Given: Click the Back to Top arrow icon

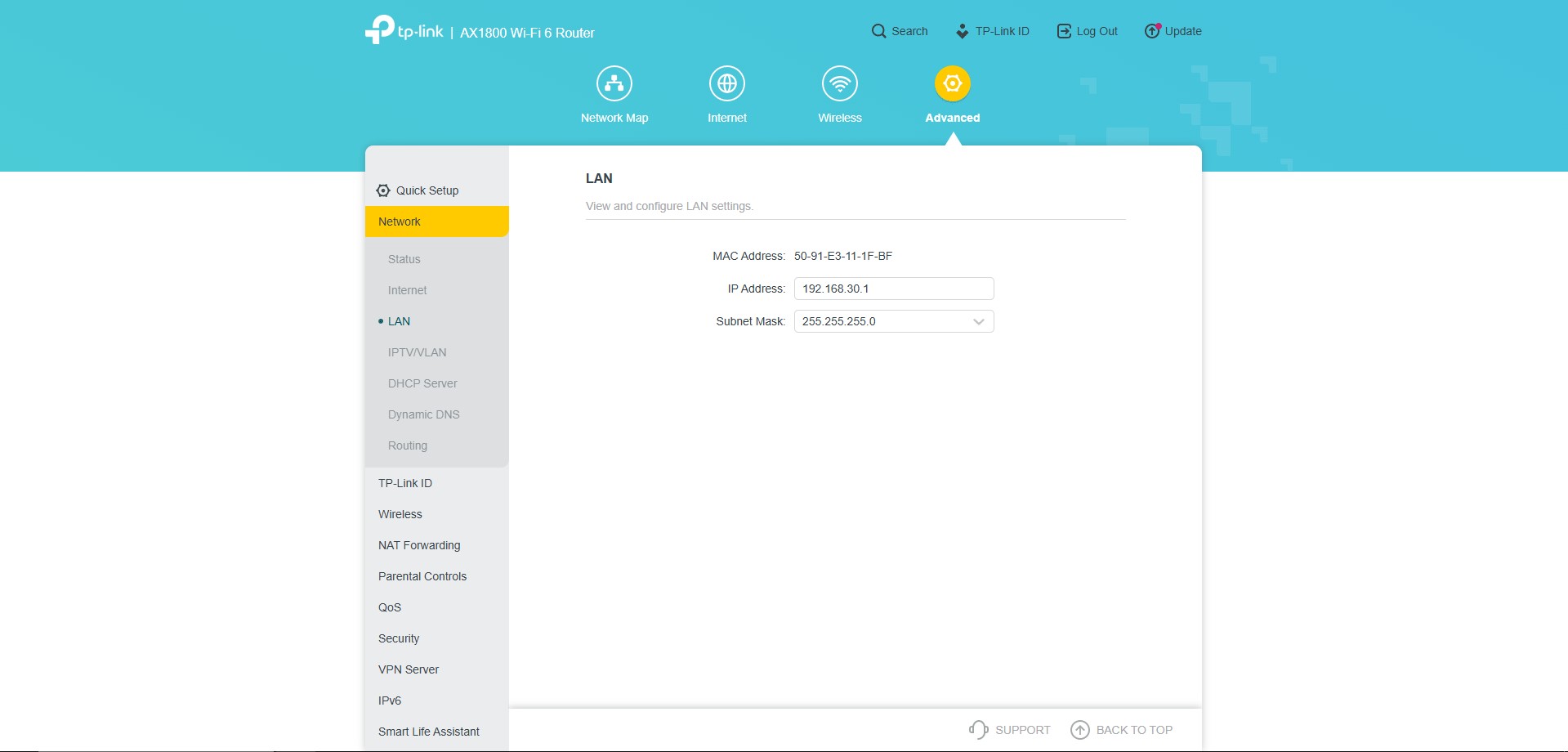Looking at the screenshot, I should pos(1080,730).
